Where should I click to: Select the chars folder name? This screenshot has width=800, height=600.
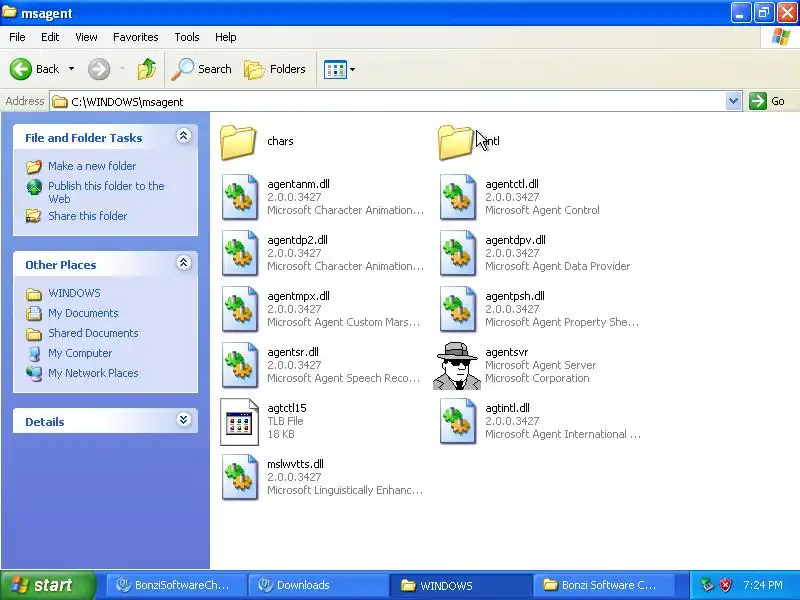pyautogui.click(x=280, y=141)
